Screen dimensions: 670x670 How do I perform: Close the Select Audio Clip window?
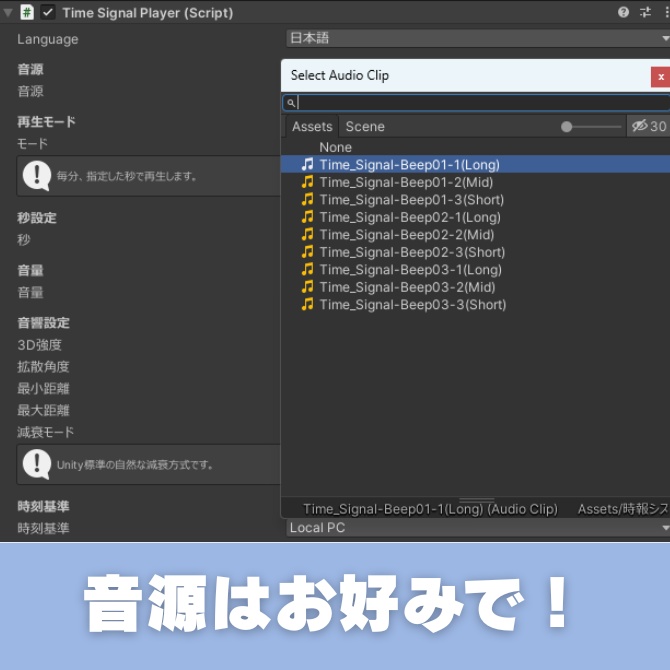click(x=661, y=77)
